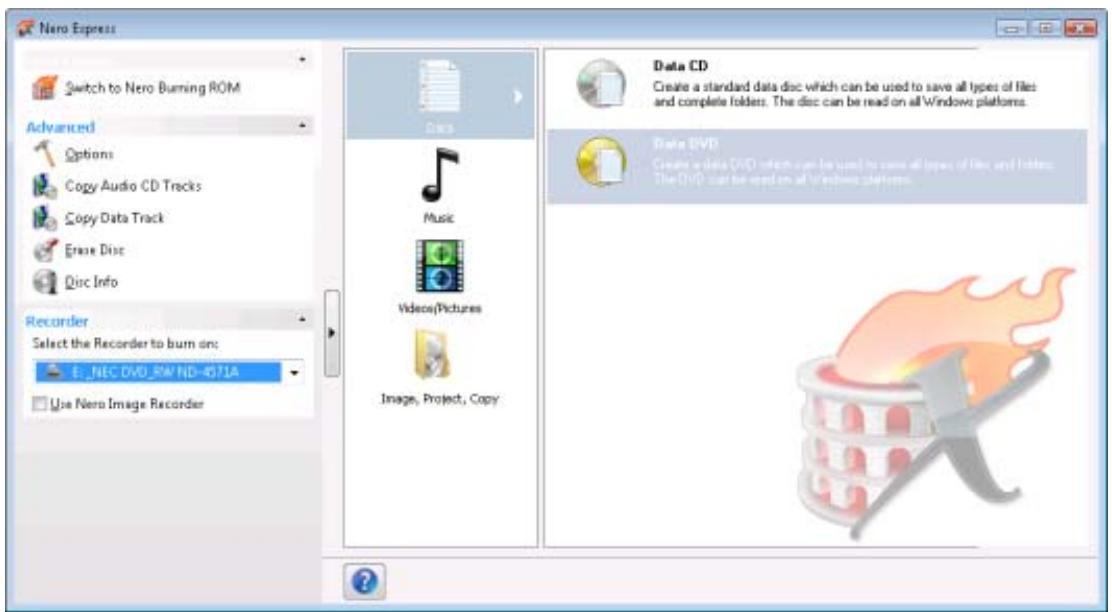
Task: Select the Videos/Pictures film icon
Action: (x=440, y=266)
